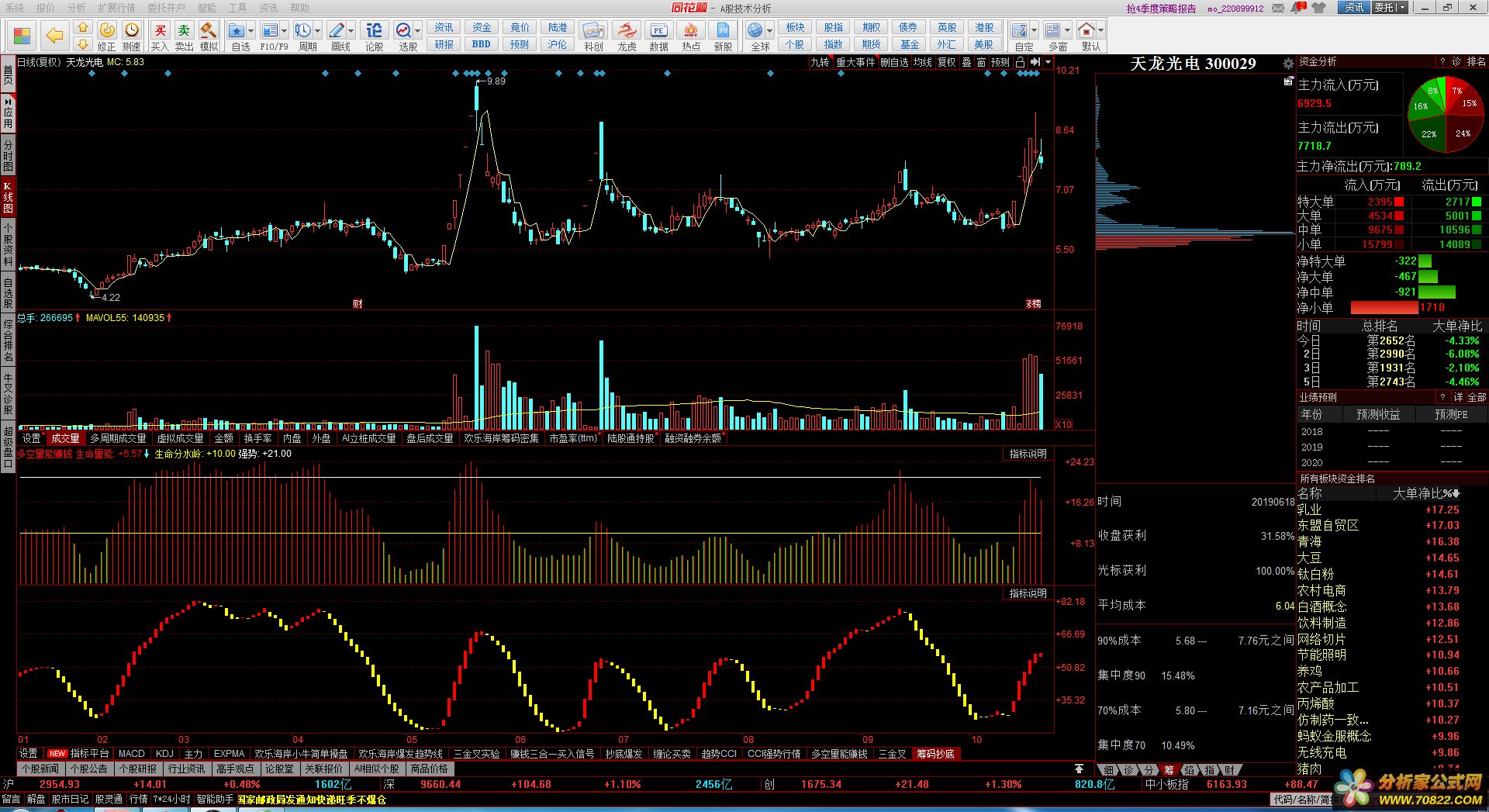This screenshot has height=812, width=1489.
Task: Select the 画线 drawing pencil tool
Action: 336,31
